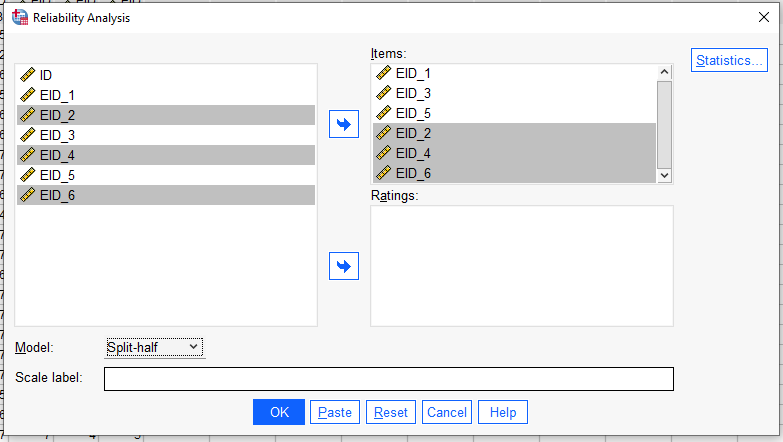The image size is (783, 442).
Task: Click into the Scale label text field
Action: (x=388, y=379)
